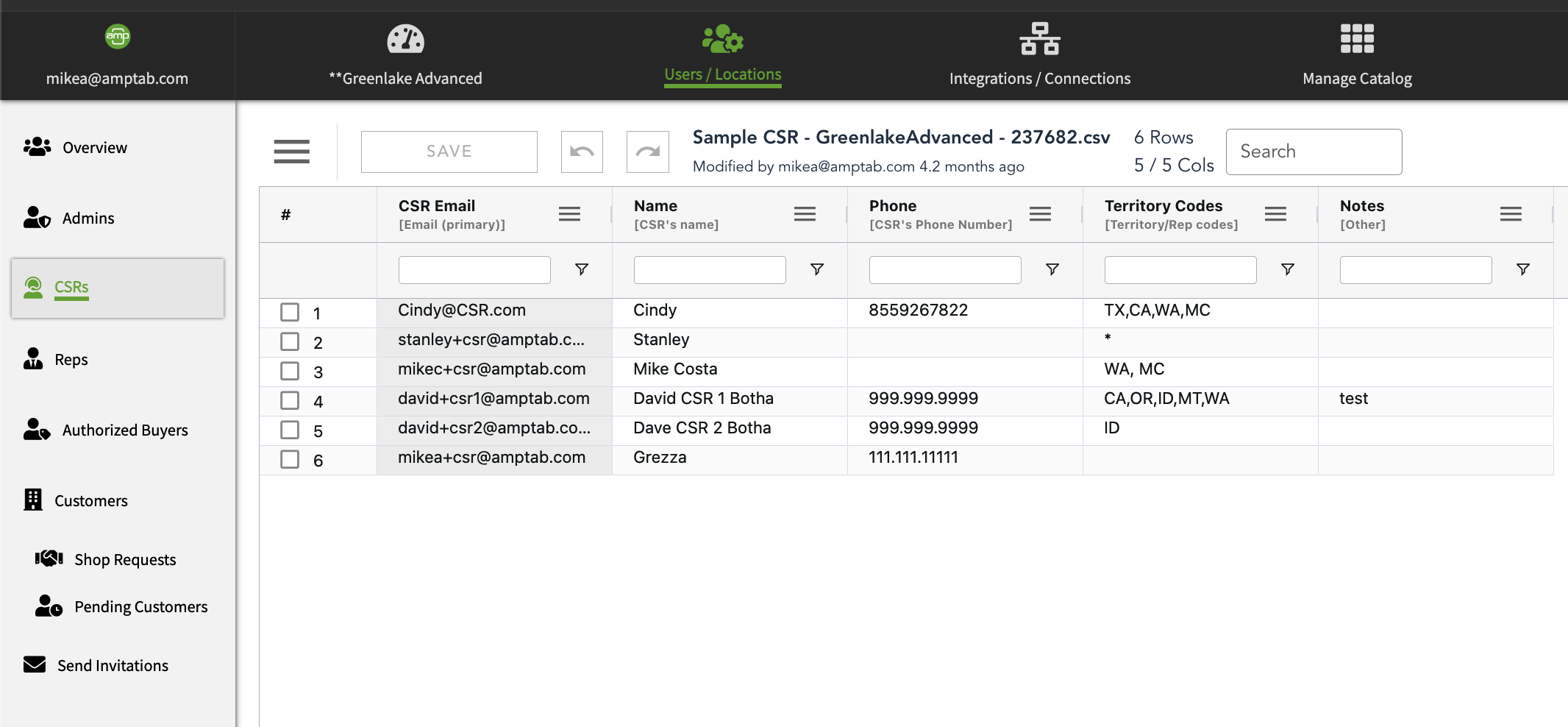Click the Customers building icon
This screenshot has height=727, width=1568.
pyautogui.click(x=33, y=500)
